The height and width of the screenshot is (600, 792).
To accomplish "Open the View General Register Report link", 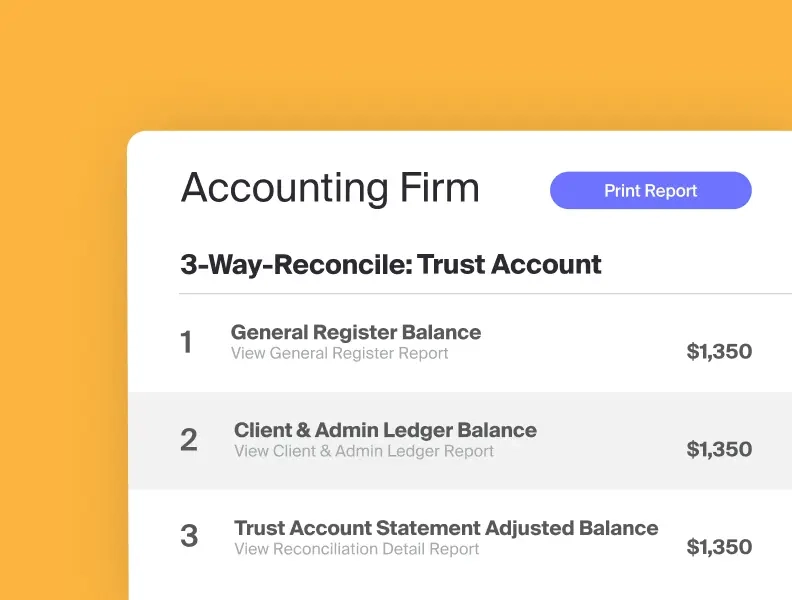I will 339,353.
